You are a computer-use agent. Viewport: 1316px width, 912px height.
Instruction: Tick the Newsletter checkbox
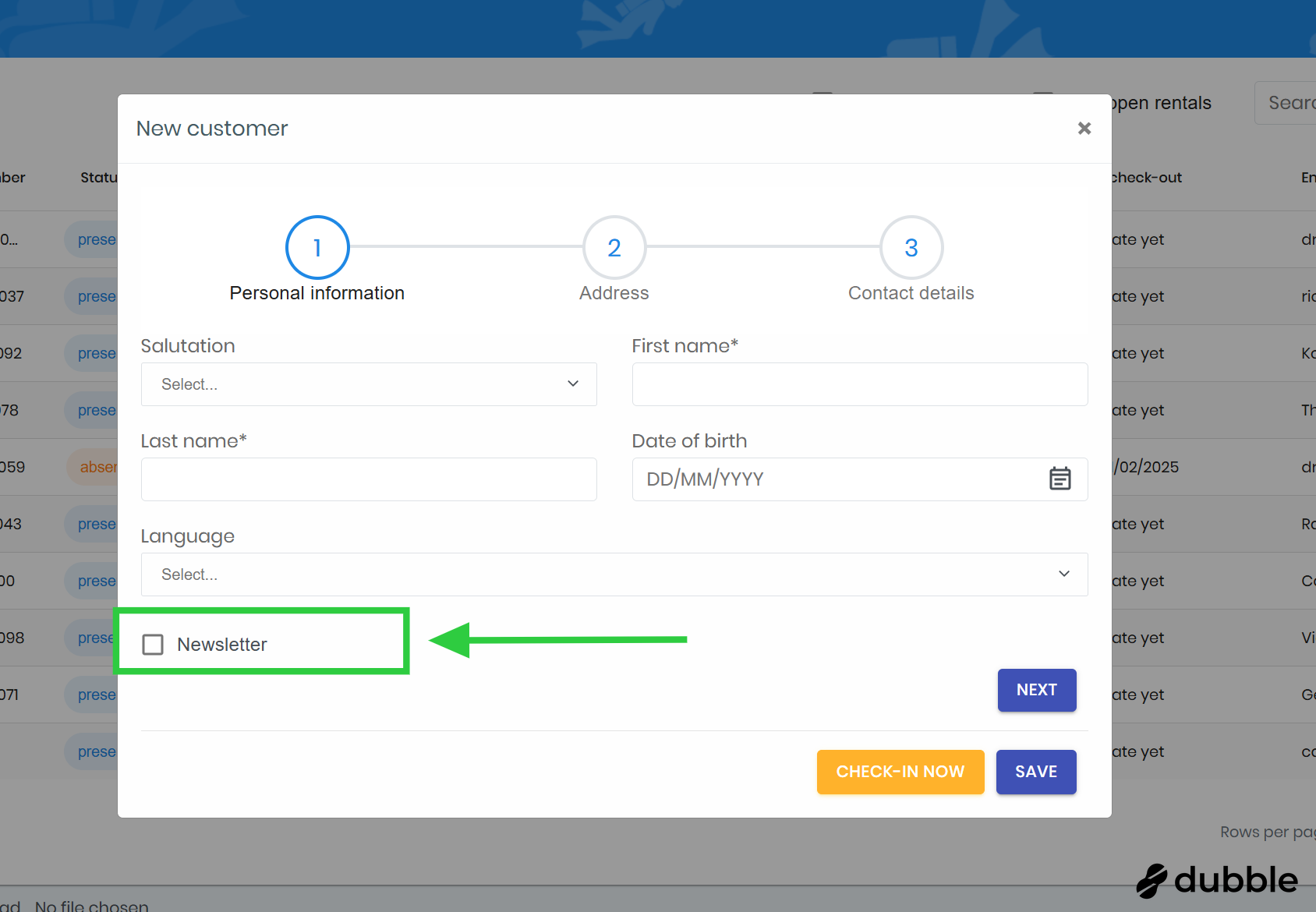pyautogui.click(x=153, y=645)
